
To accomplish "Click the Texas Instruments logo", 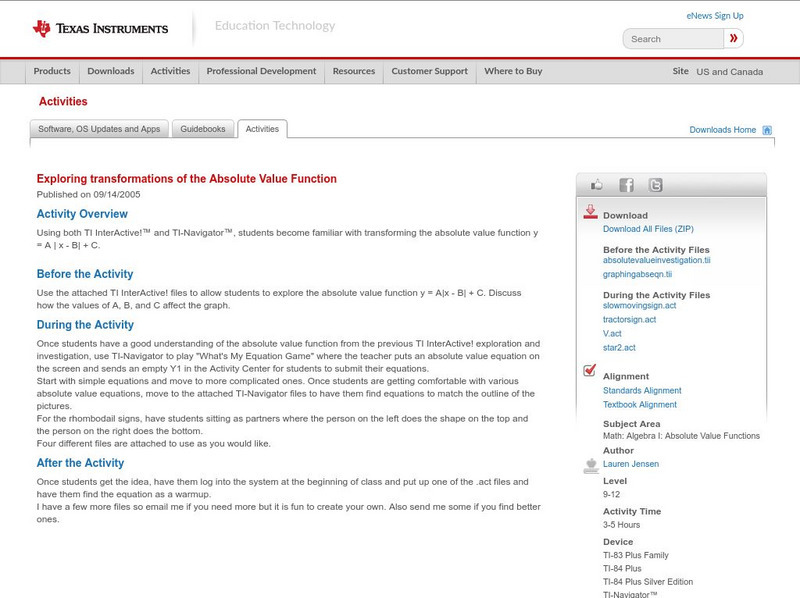I will click(100, 29).
